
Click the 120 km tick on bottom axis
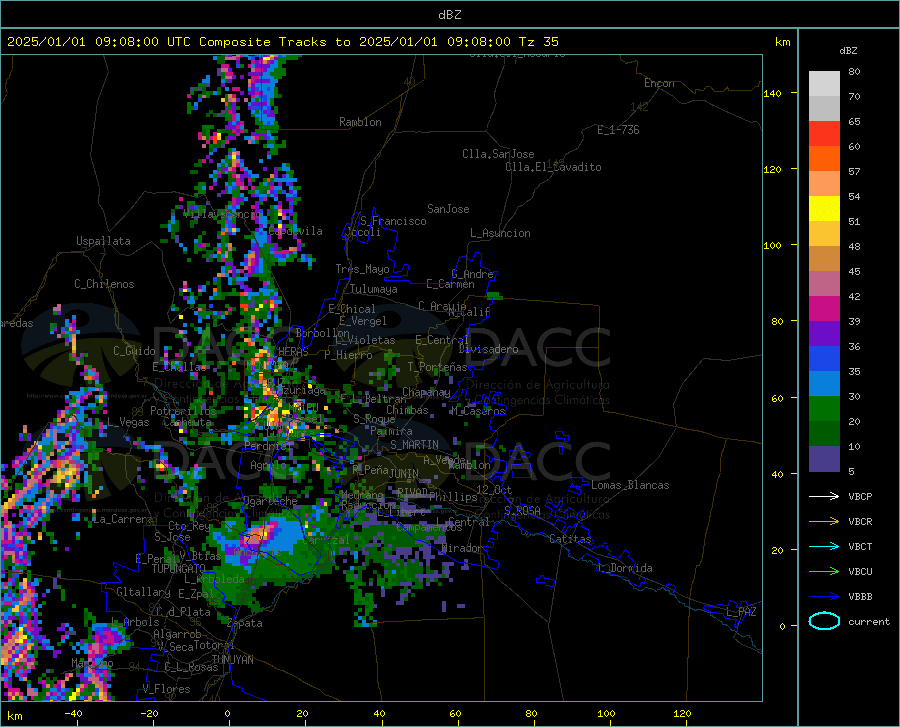682,713
